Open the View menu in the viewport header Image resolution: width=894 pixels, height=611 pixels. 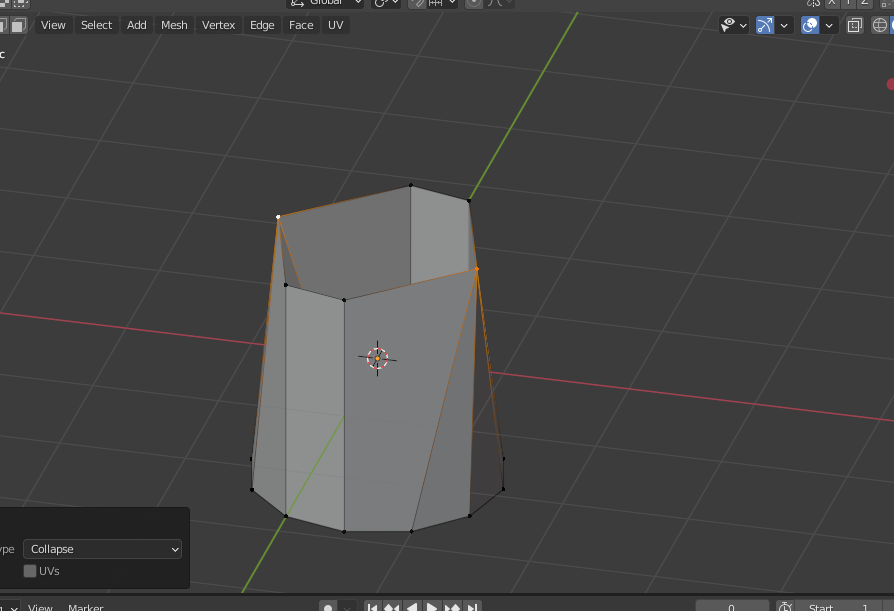tap(53, 25)
